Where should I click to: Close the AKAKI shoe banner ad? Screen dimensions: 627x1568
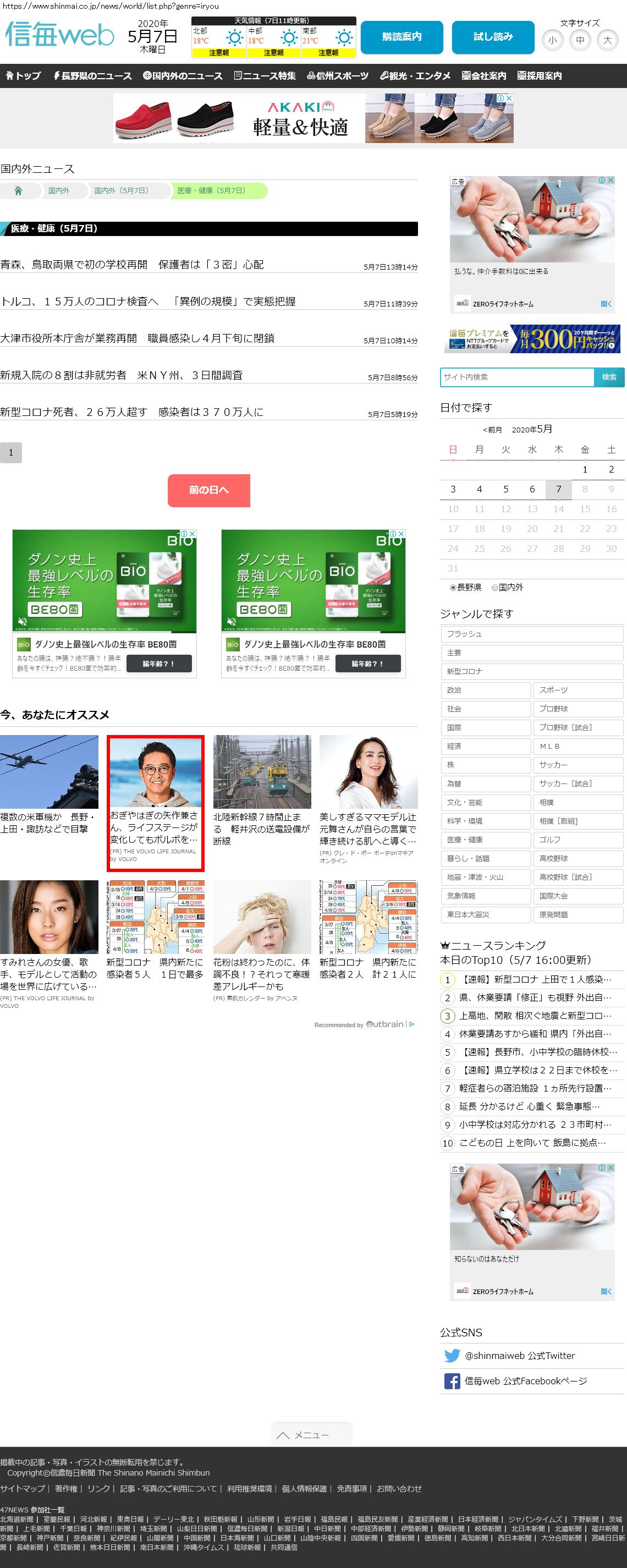pos(509,98)
